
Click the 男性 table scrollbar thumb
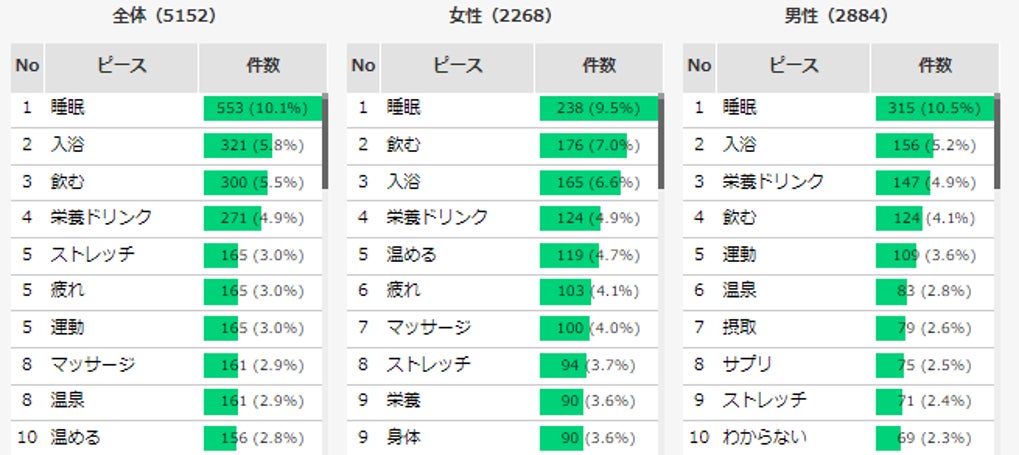click(x=997, y=140)
